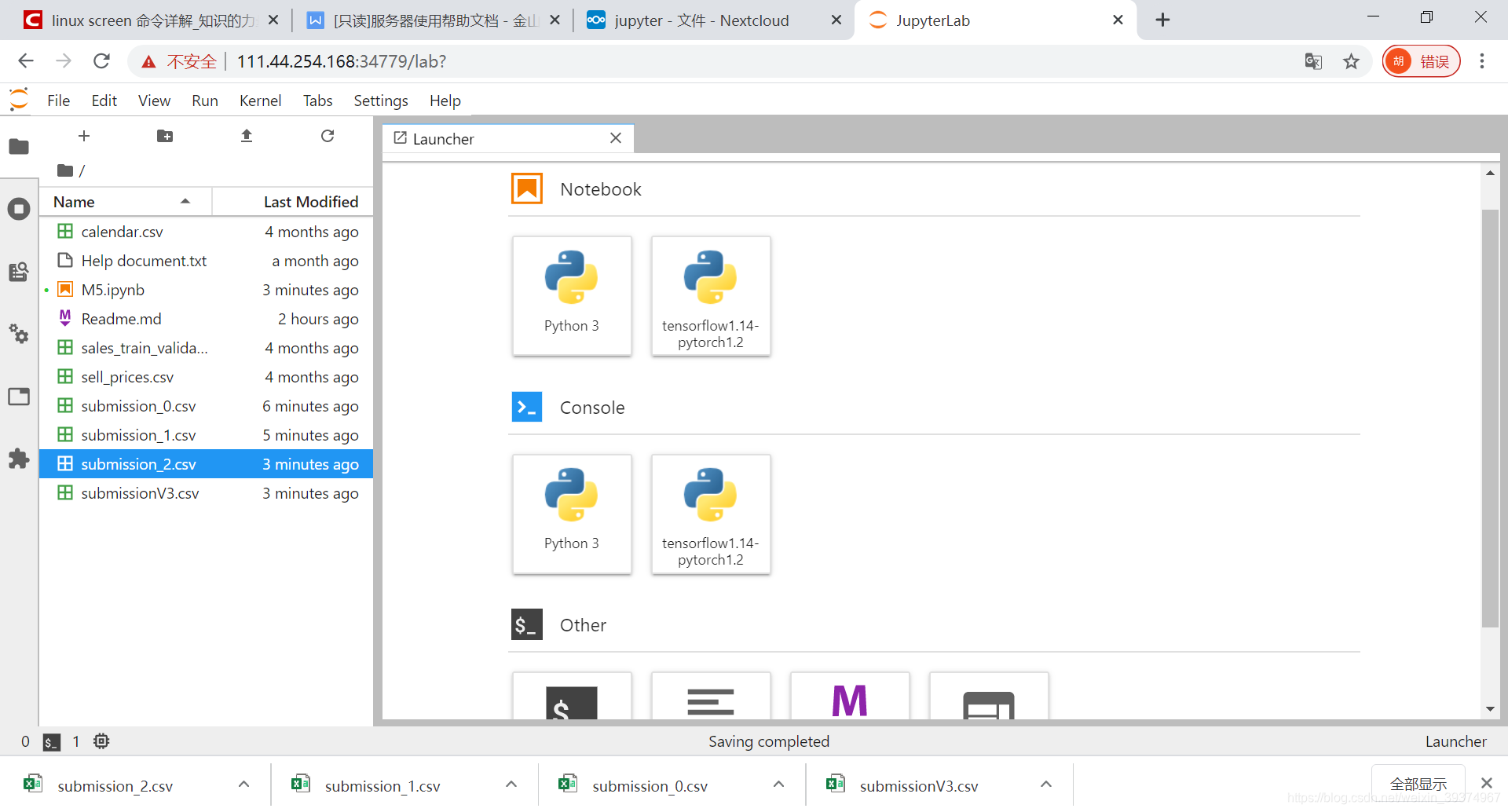Launch tensorflow1.14-pytorch1.2 notebook
The image size is (1508, 812).
(x=711, y=296)
